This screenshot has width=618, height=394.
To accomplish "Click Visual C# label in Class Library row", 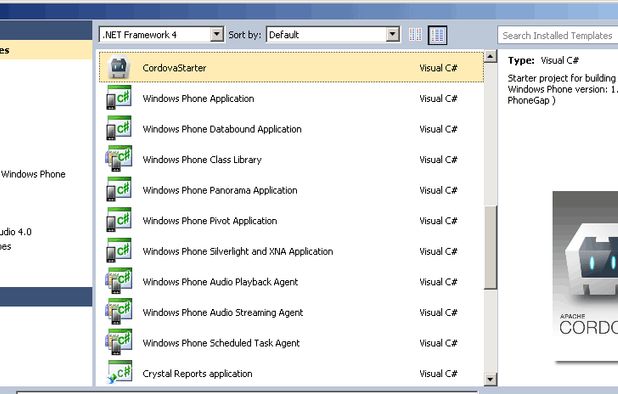I will (x=438, y=160).
